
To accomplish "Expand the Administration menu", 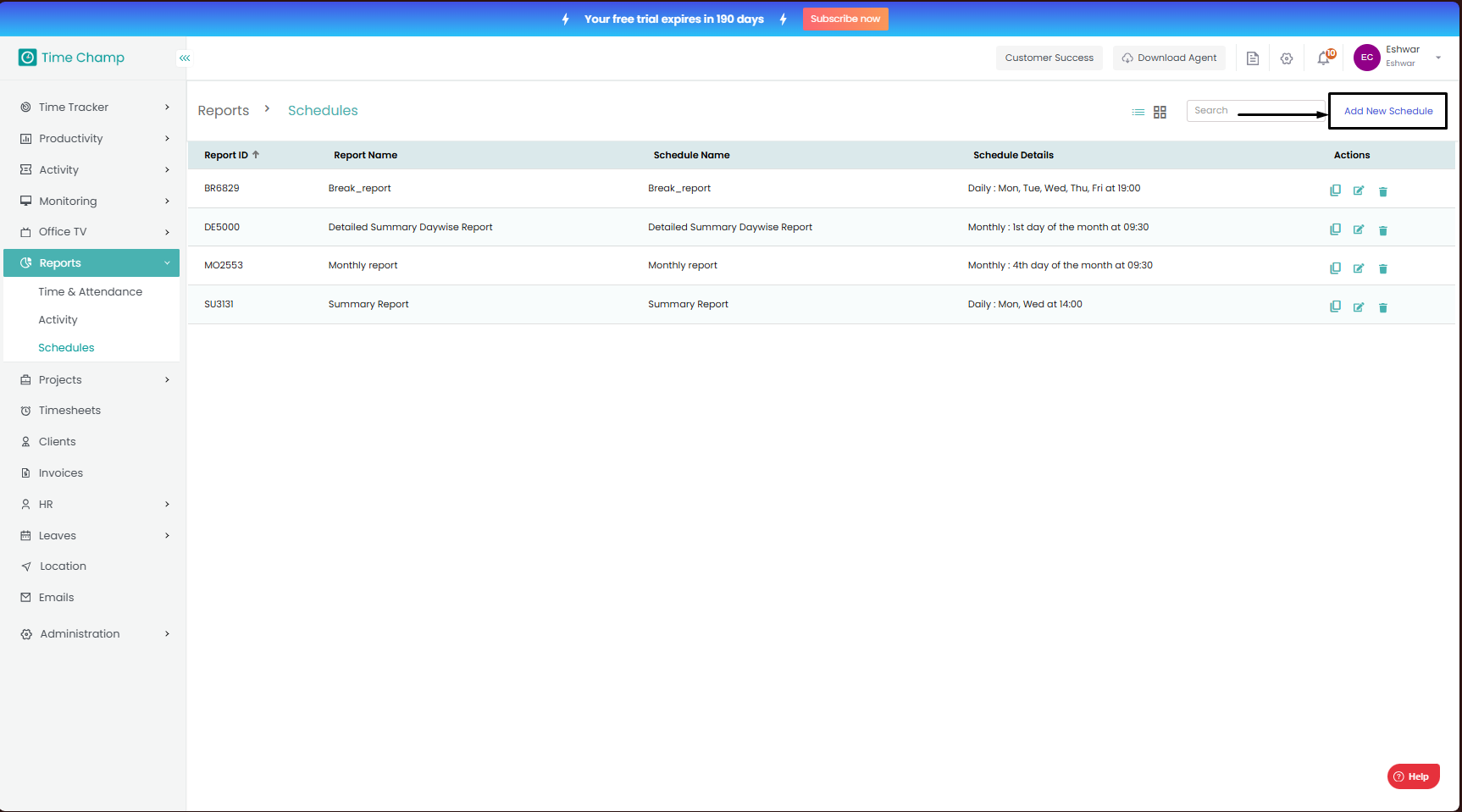I will click(167, 633).
